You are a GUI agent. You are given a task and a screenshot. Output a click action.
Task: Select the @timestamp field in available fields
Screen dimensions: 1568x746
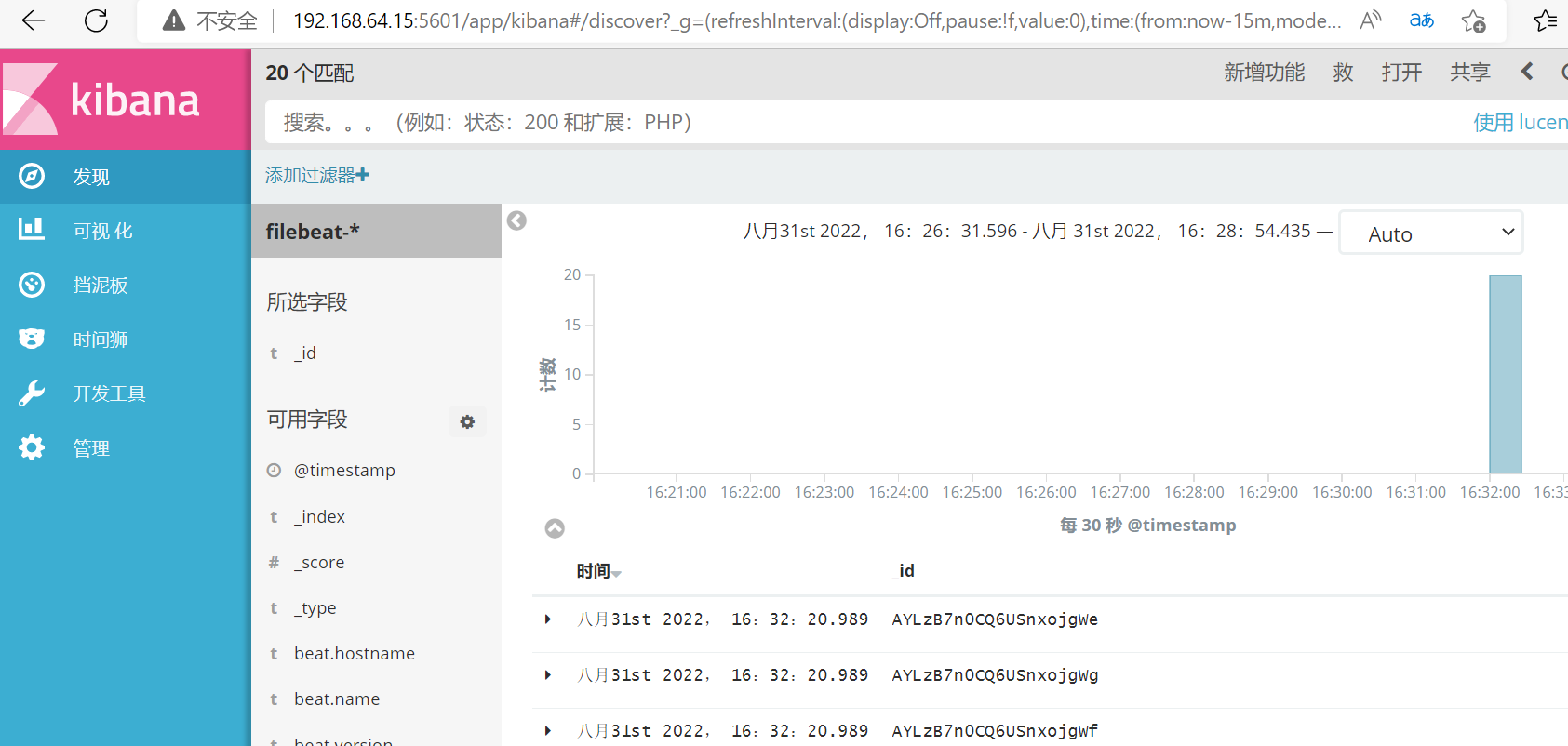point(344,471)
